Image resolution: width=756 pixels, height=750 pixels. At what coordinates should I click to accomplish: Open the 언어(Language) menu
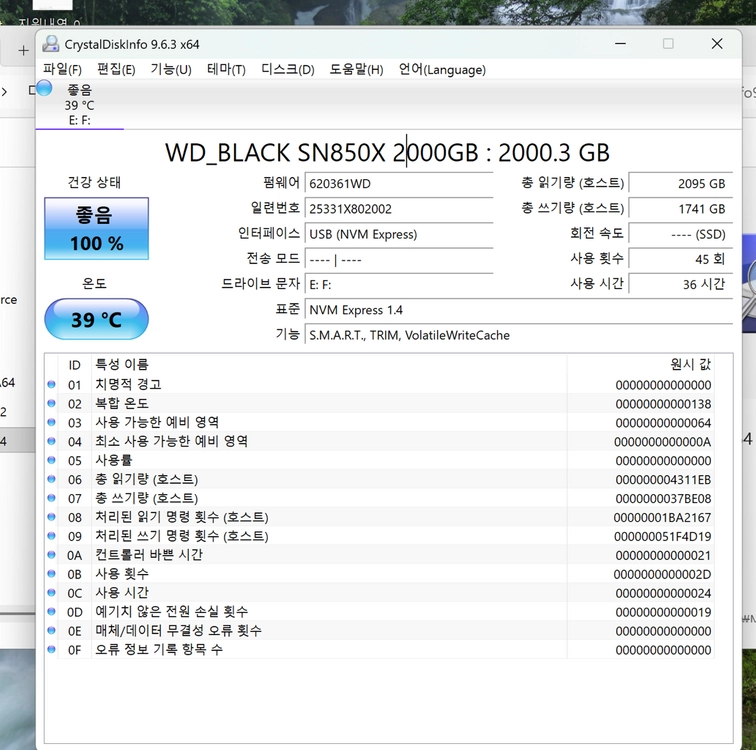coord(442,69)
